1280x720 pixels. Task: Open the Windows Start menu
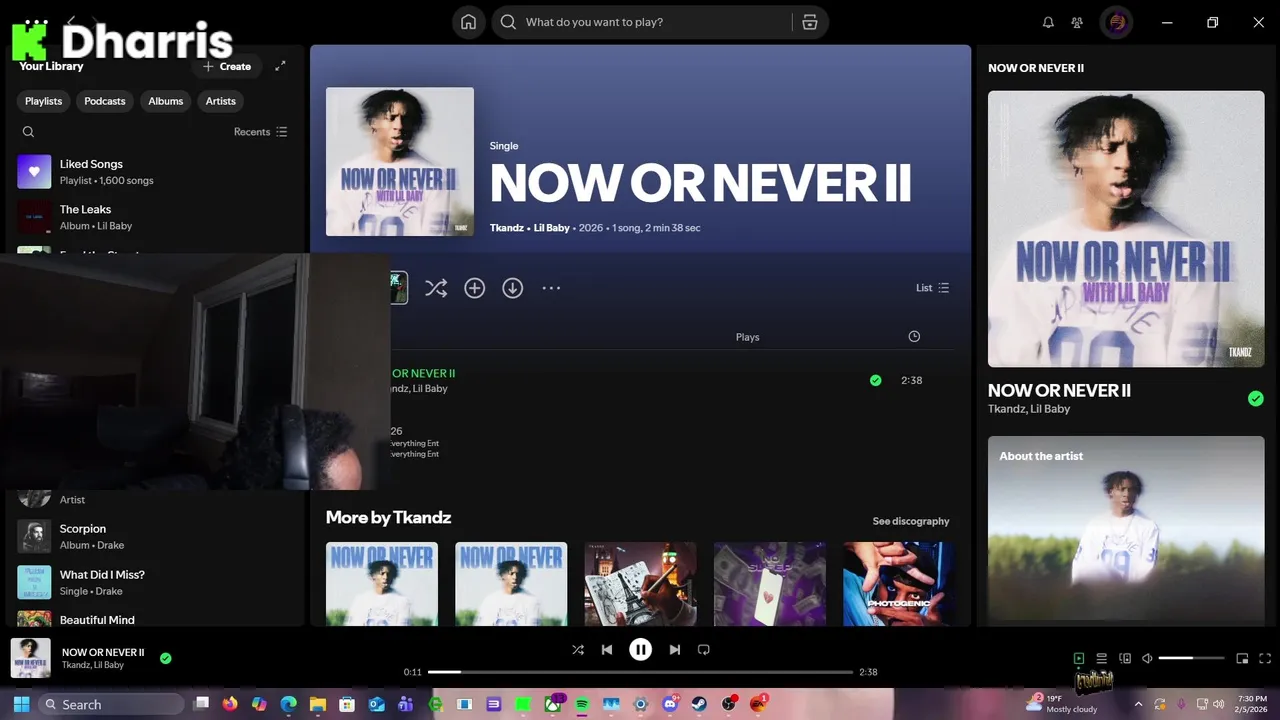tap(21, 704)
